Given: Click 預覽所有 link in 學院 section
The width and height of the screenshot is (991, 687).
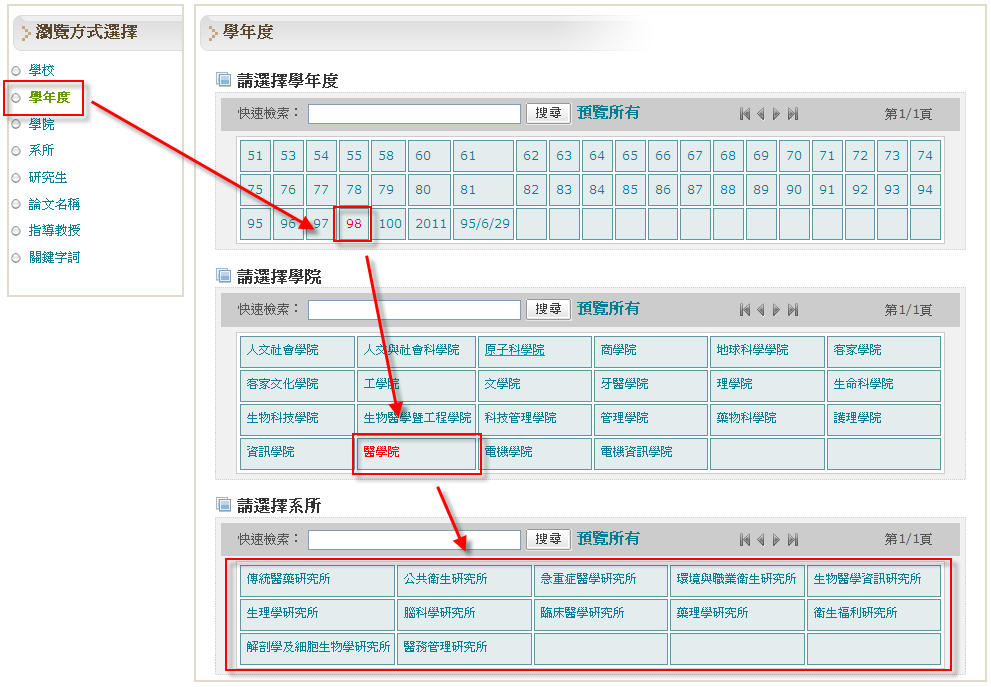Looking at the screenshot, I should pyautogui.click(x=608, y=309).
